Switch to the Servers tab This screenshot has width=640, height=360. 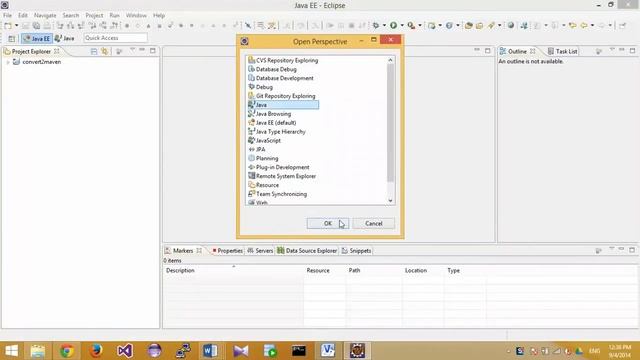click(260, 251)
